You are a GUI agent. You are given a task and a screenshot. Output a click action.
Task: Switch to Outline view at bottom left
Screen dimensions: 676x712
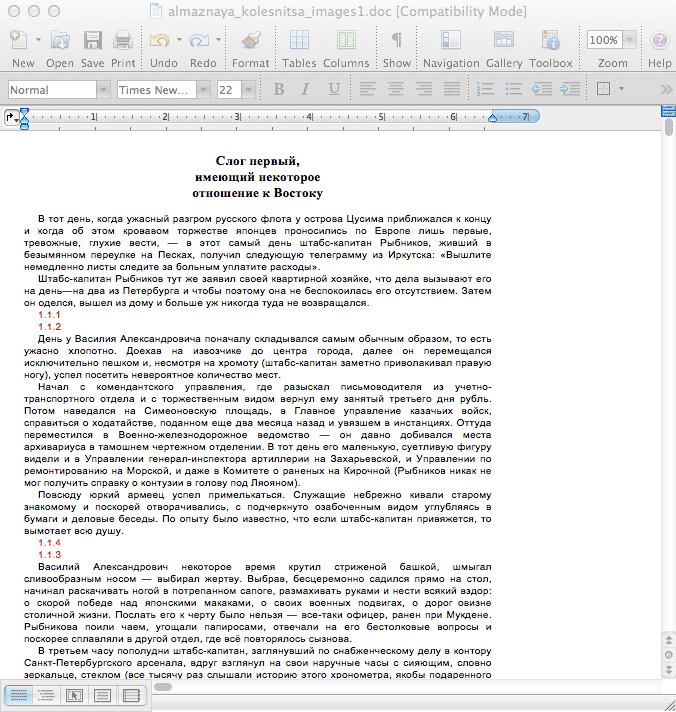[x=46, y=695]
